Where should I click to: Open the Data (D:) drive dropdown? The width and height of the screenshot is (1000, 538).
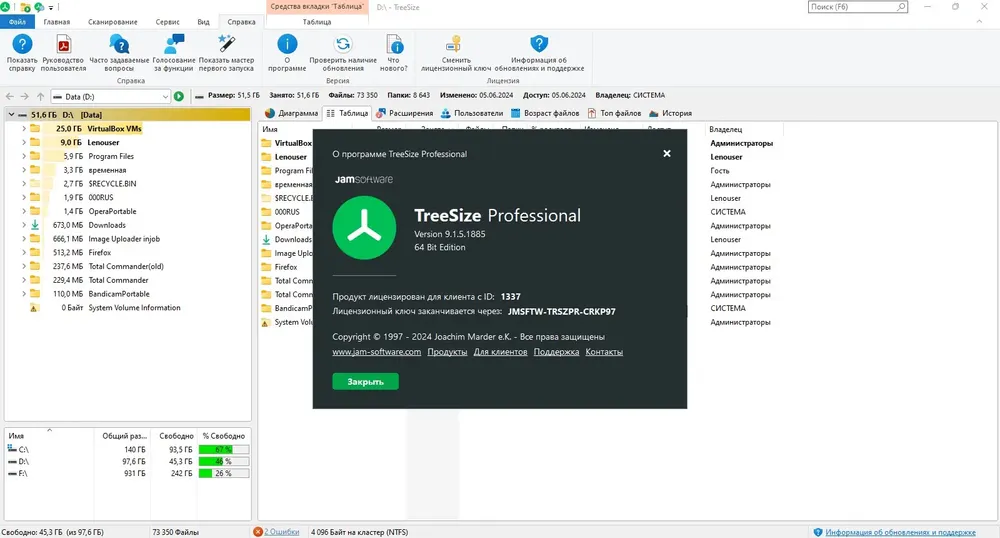165,97
